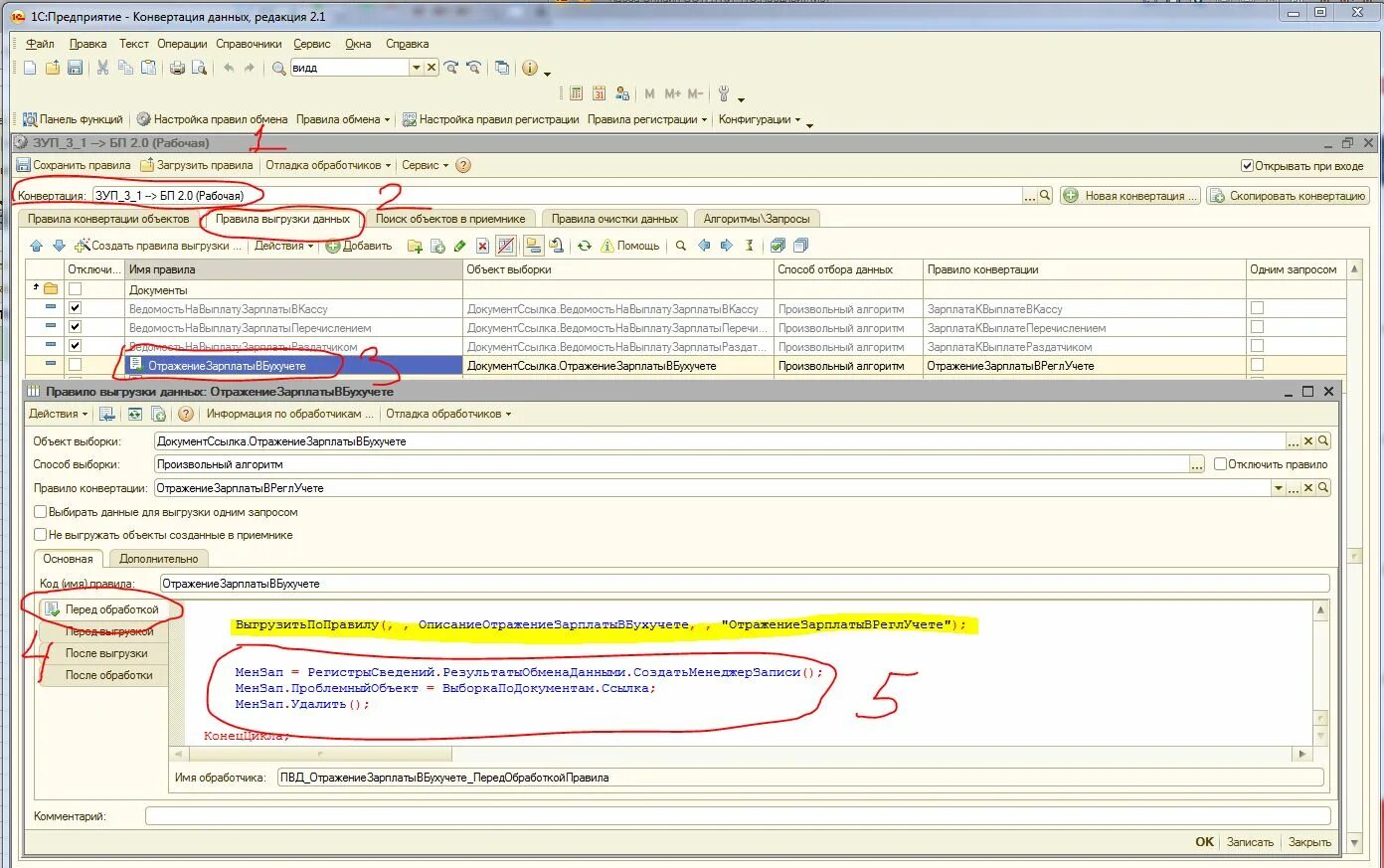Open the 'Конфигурации' dropdown
Screen dimensions: 1384x868
(760, 119)
